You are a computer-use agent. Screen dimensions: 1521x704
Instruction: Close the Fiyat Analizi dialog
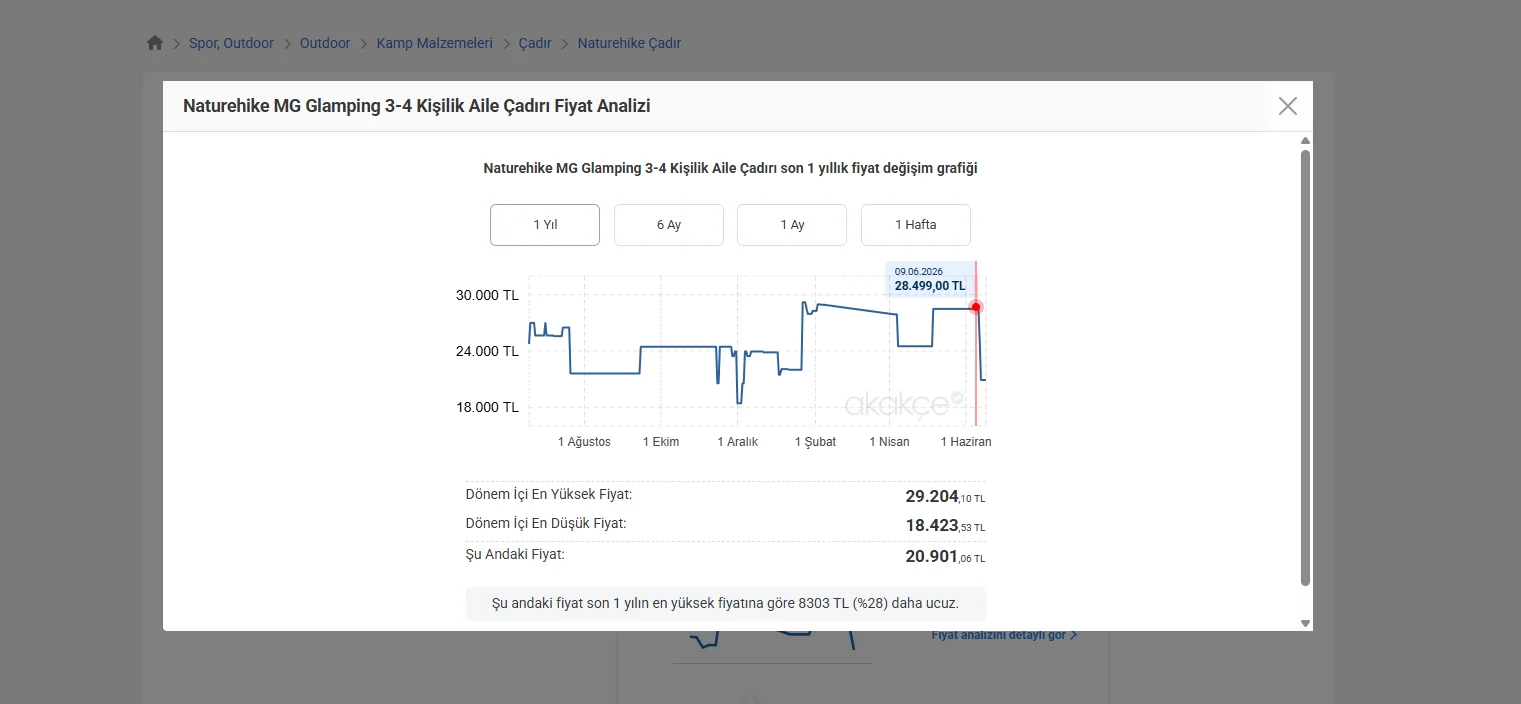(1288, 106)
